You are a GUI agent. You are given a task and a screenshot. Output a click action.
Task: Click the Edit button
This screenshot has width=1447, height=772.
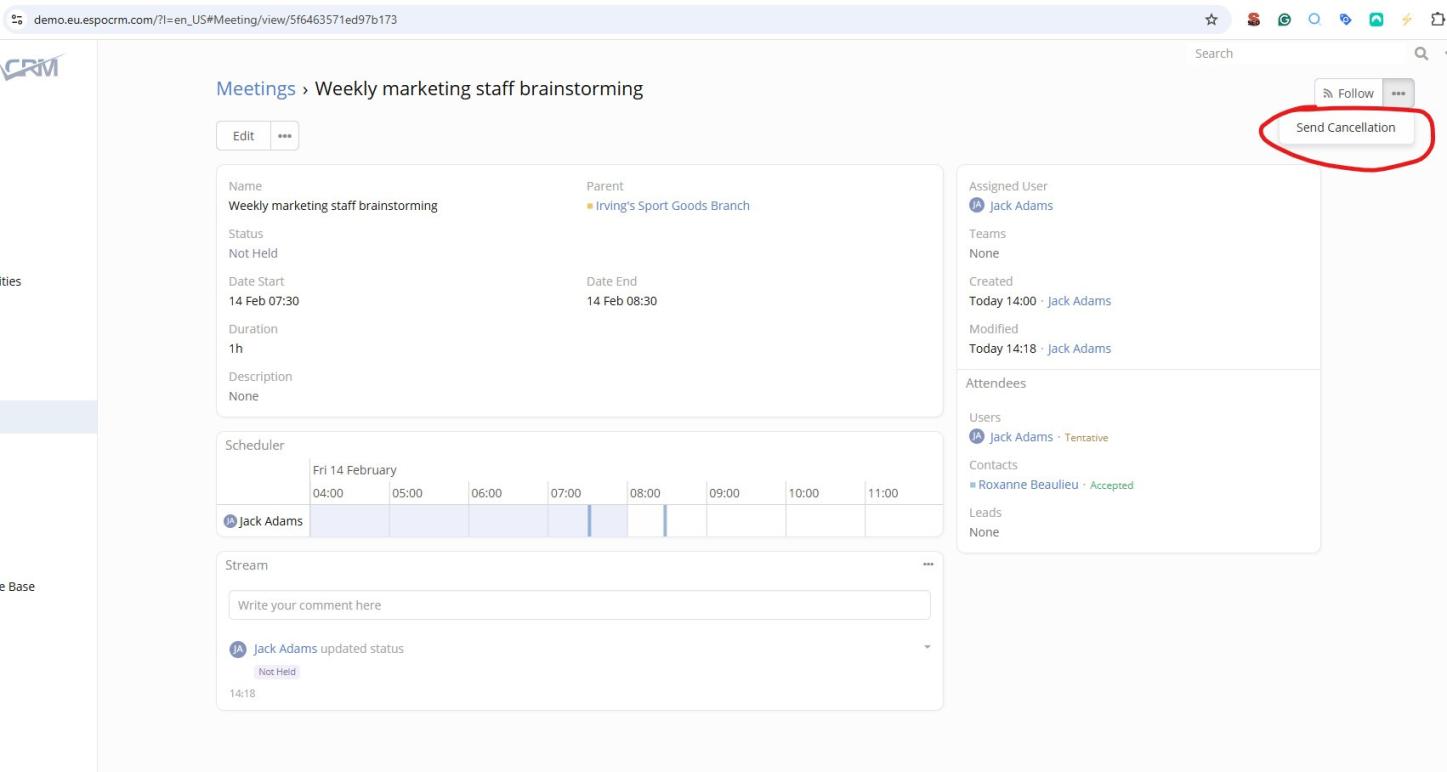(243, 136)
